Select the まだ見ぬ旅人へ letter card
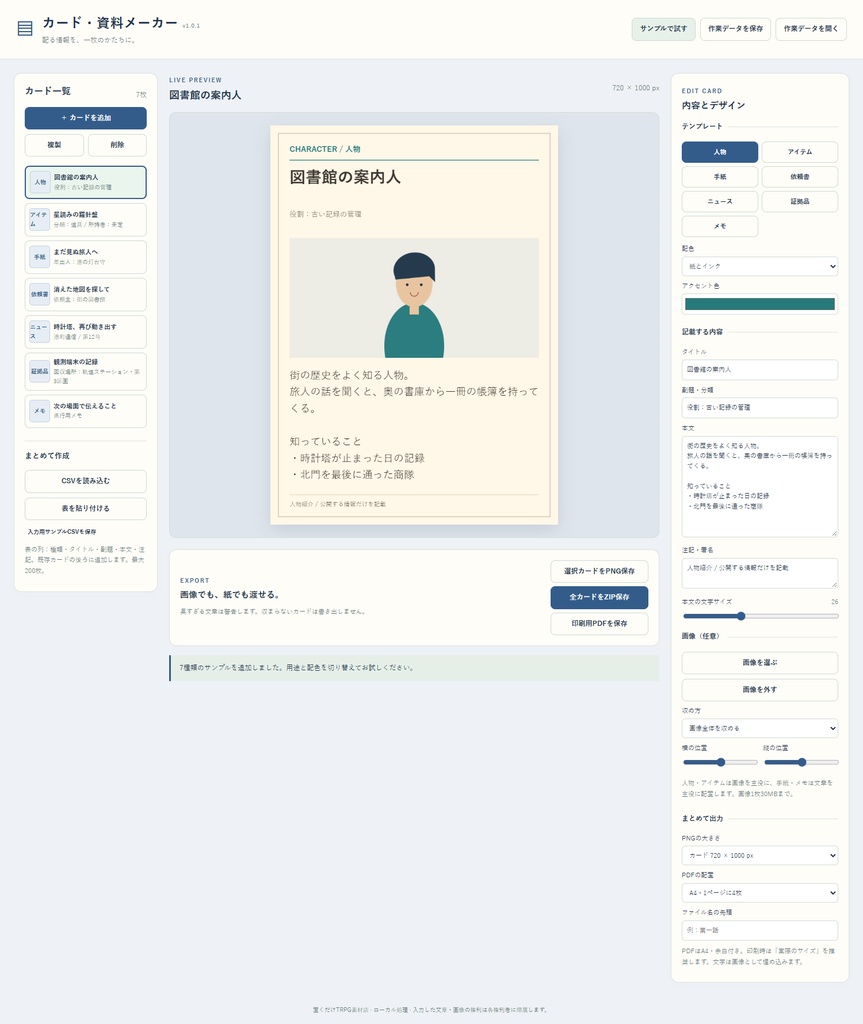The image size is (863, 1024). 86,257
